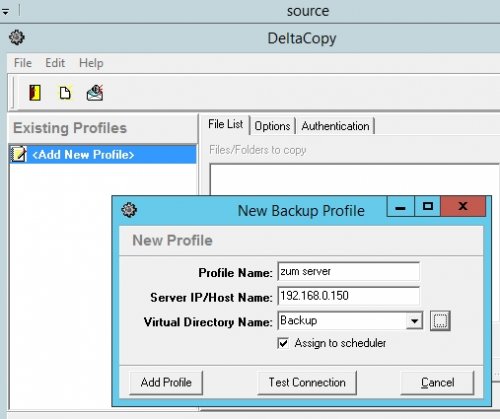This screenshot has height=419, width=500.
Task: Select the <Add New Profile> entry
Action: [103, 154]
